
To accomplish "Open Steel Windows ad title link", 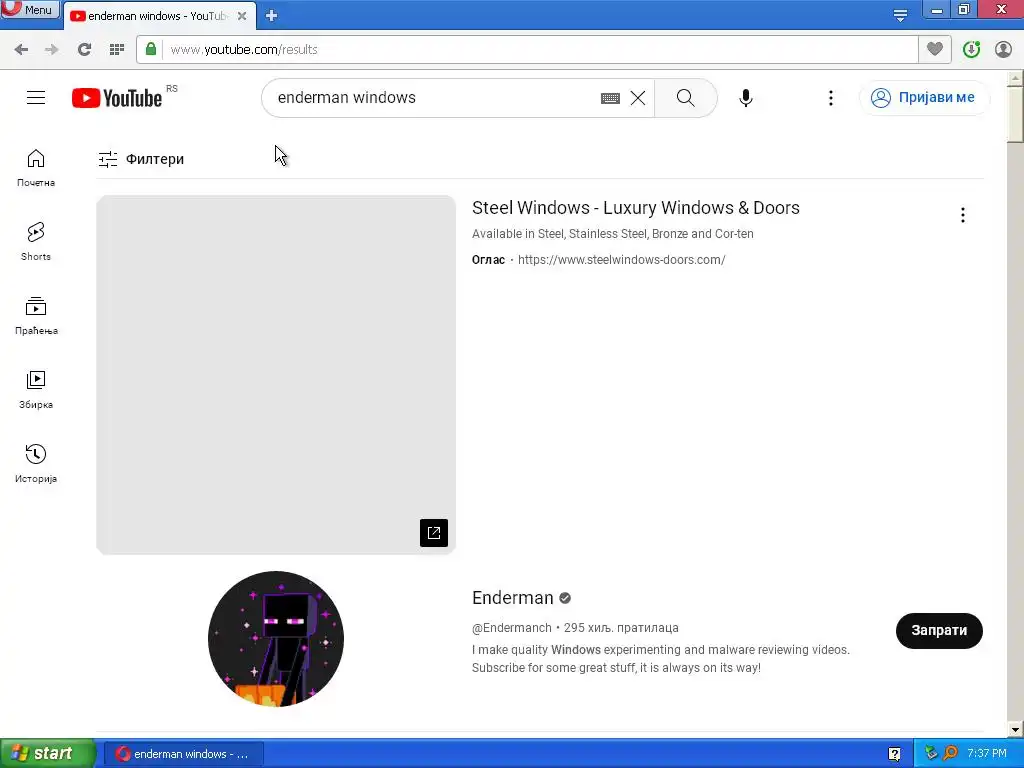I will 635,208.
